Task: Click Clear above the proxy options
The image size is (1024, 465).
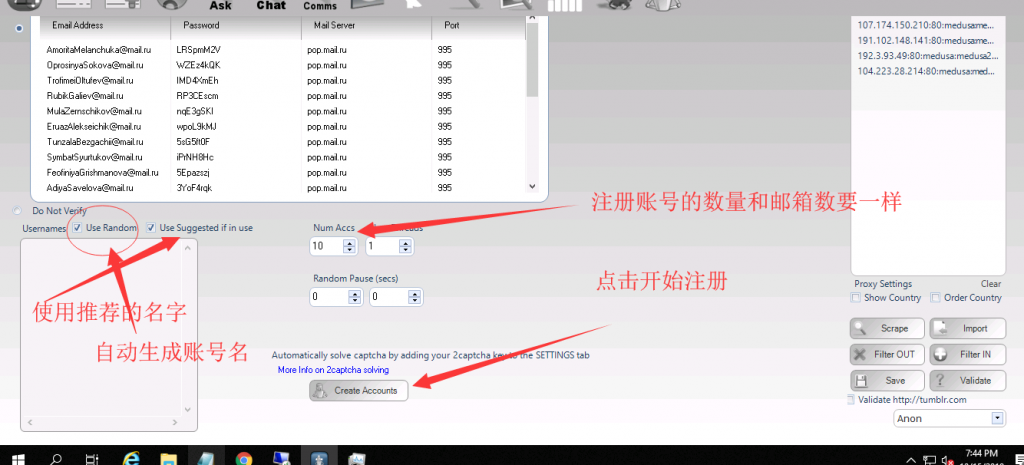Action: tap(991, 284)
